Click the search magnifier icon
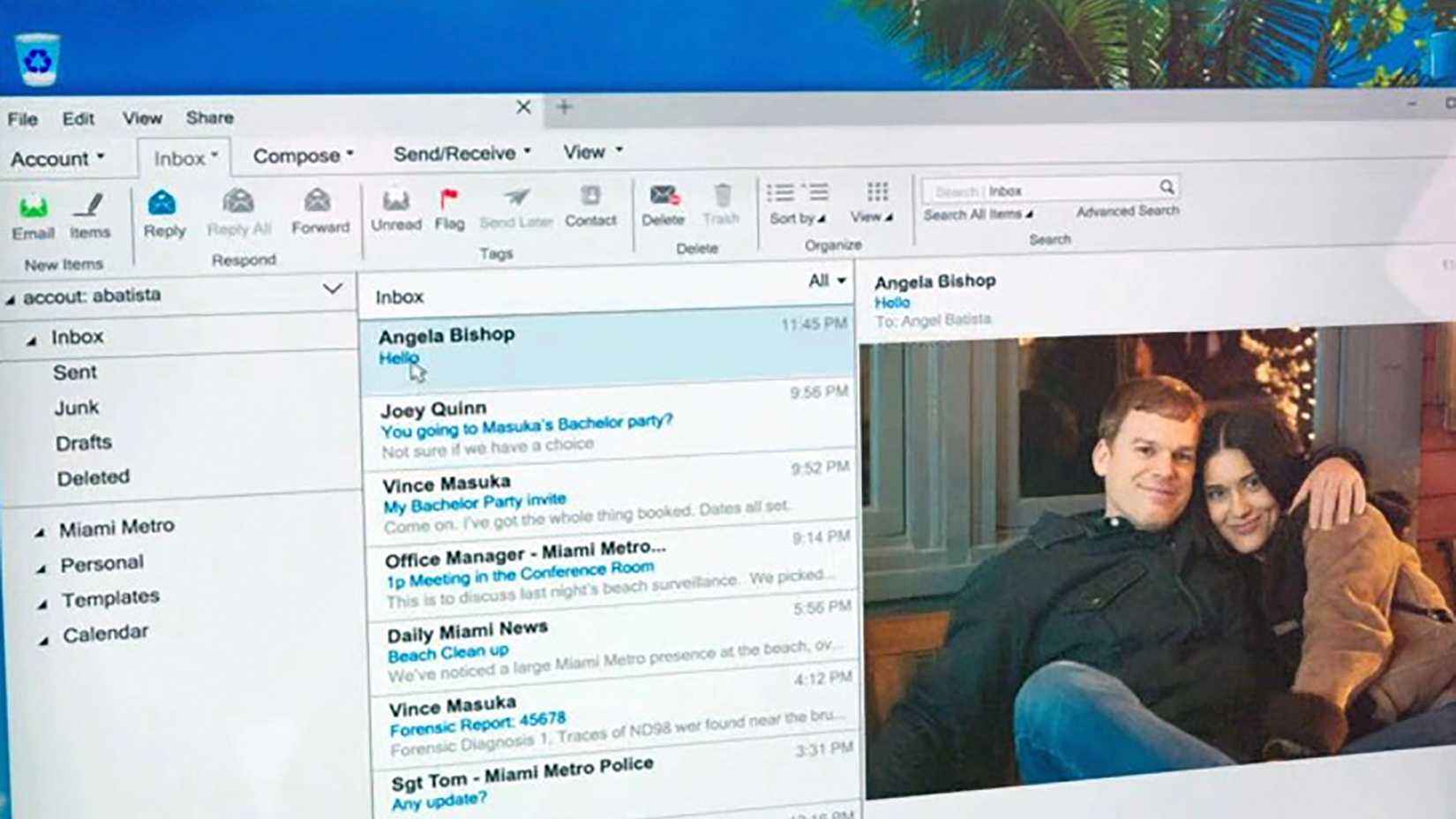 point(1167,187)
